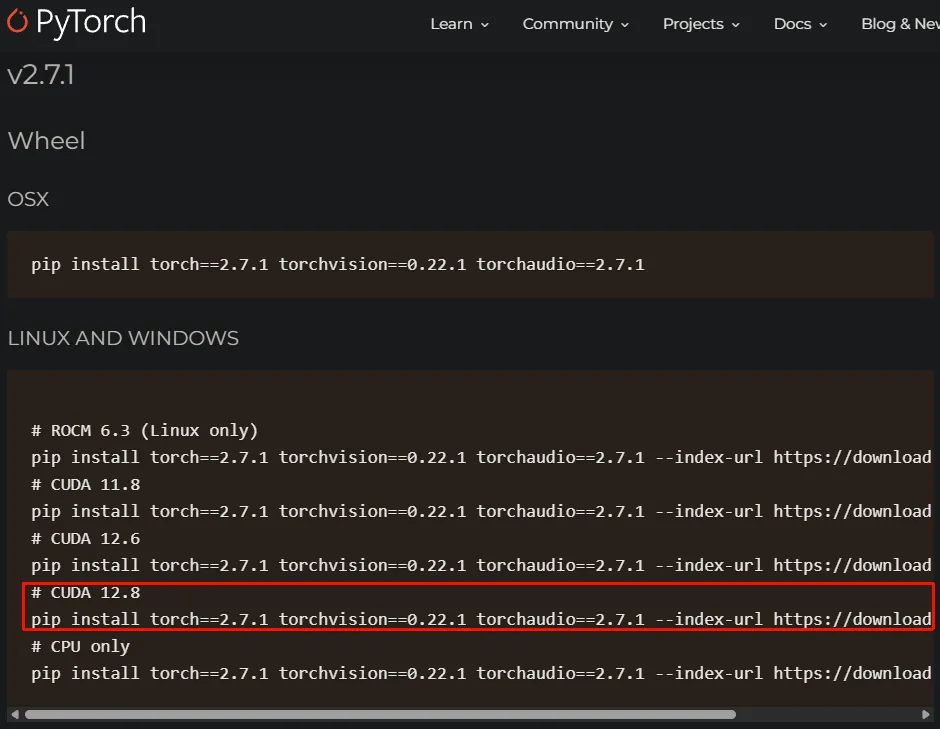The height and width of the screenshot is (729, 940).
Task: Click the Wheel heading
Action: tap(46, 141)
